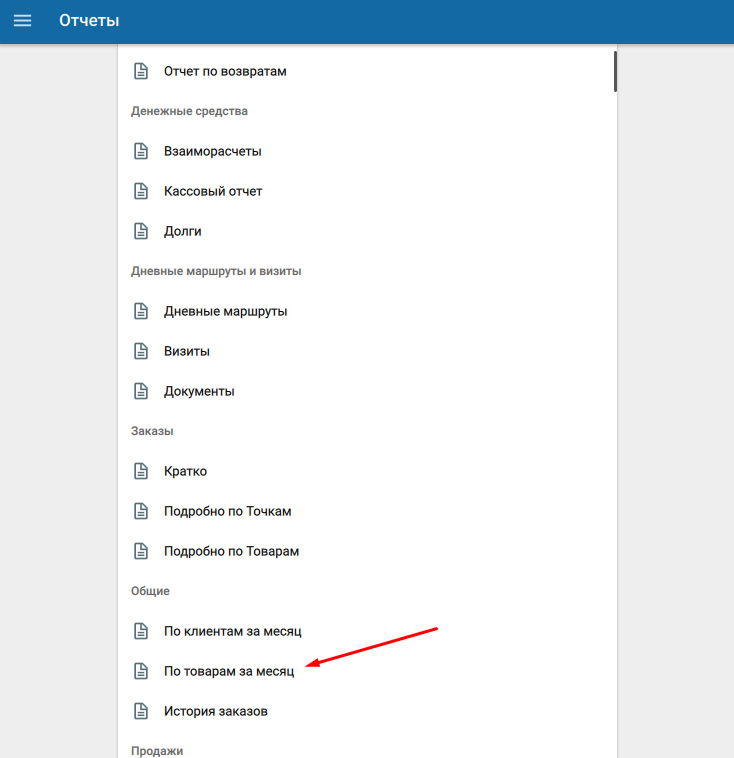Open the Долги report
Screen dimensions: 734x758
click(x=183, y=231)
